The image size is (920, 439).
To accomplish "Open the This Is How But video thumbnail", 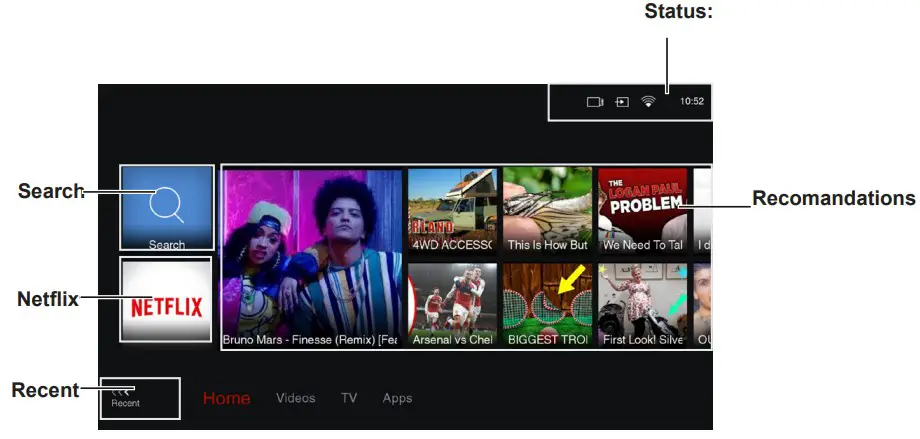I will 547,211.
